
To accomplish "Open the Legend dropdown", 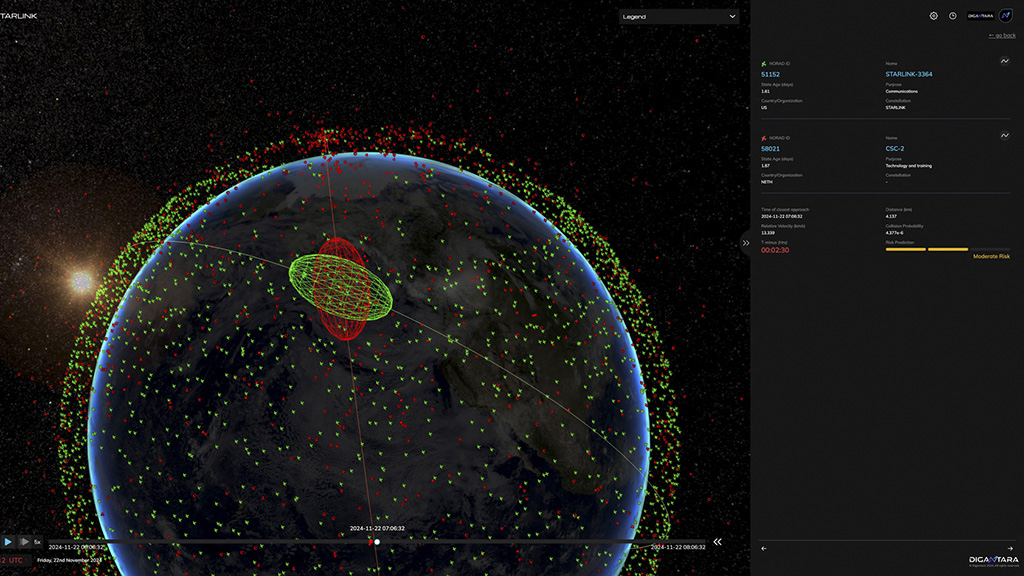I will tap(679, 16).
